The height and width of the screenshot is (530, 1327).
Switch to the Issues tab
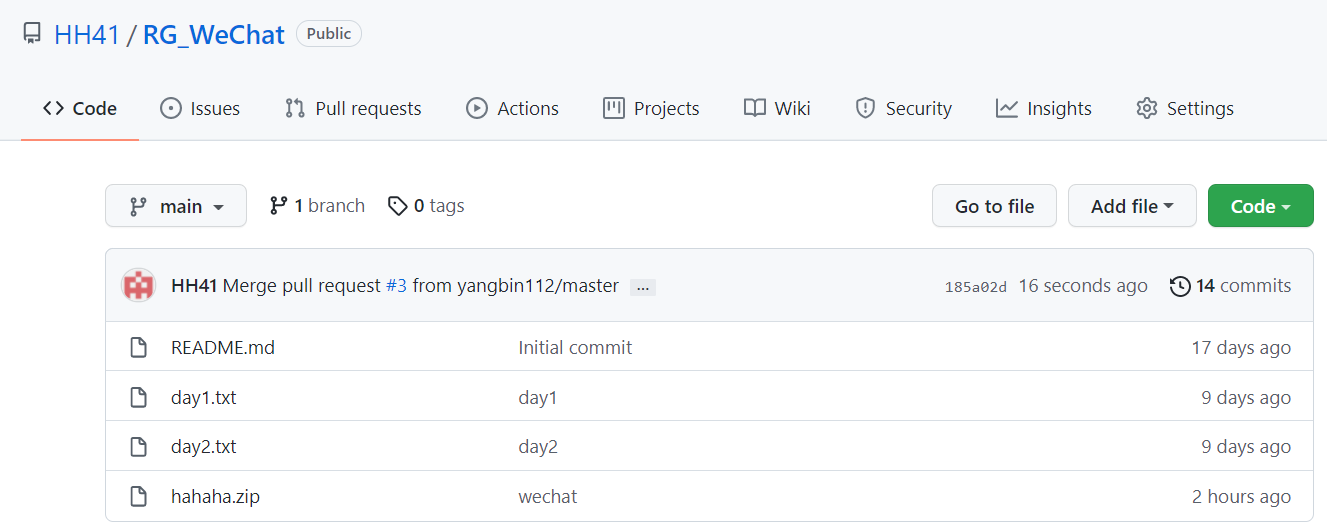(200, 108)
